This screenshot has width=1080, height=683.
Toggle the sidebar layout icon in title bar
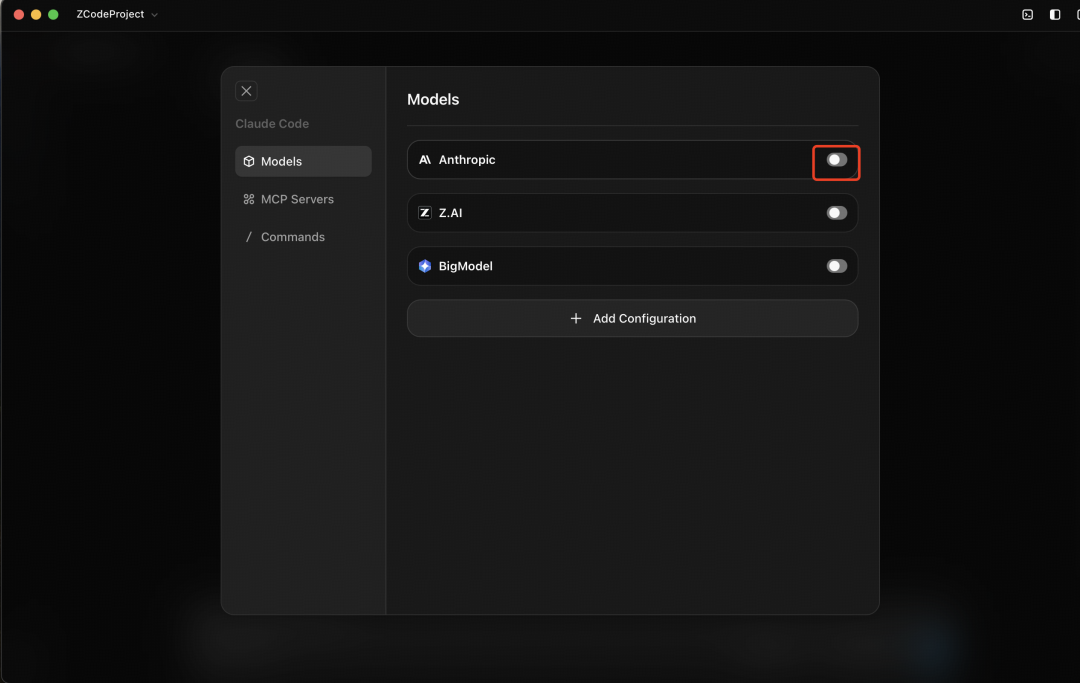[x=1055, y=14]
